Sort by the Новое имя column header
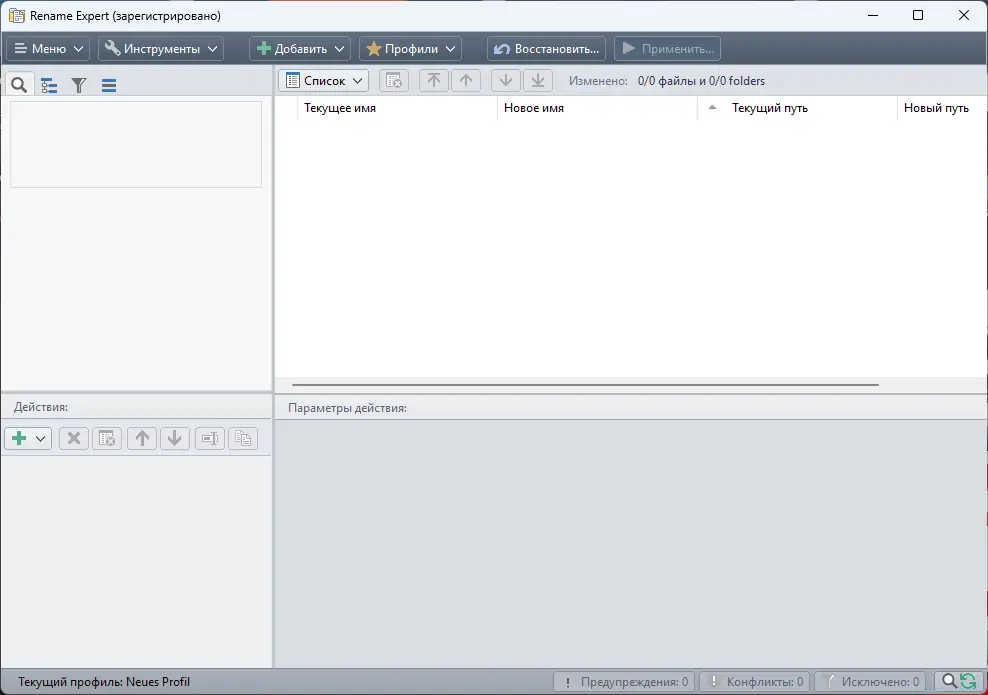 (x=597, y=108)
